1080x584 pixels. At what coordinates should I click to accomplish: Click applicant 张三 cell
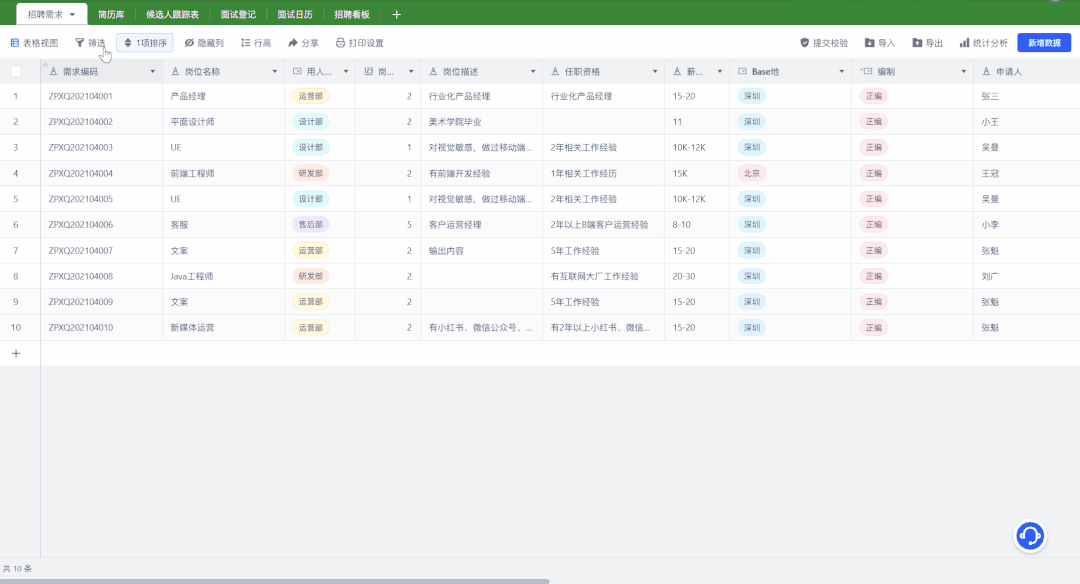point(1026,96)
